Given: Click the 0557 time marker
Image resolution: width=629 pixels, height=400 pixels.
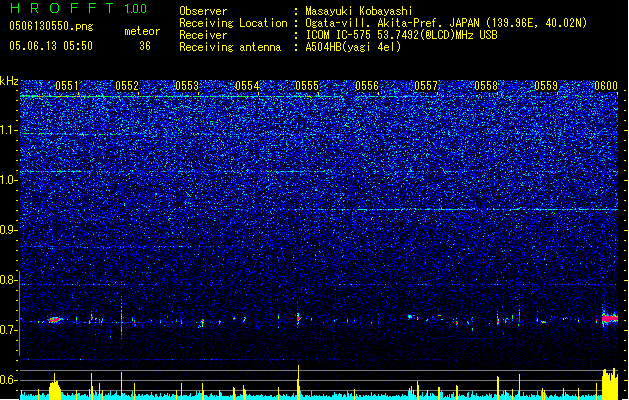Looking at the screenshot, I should click(426, 86).
